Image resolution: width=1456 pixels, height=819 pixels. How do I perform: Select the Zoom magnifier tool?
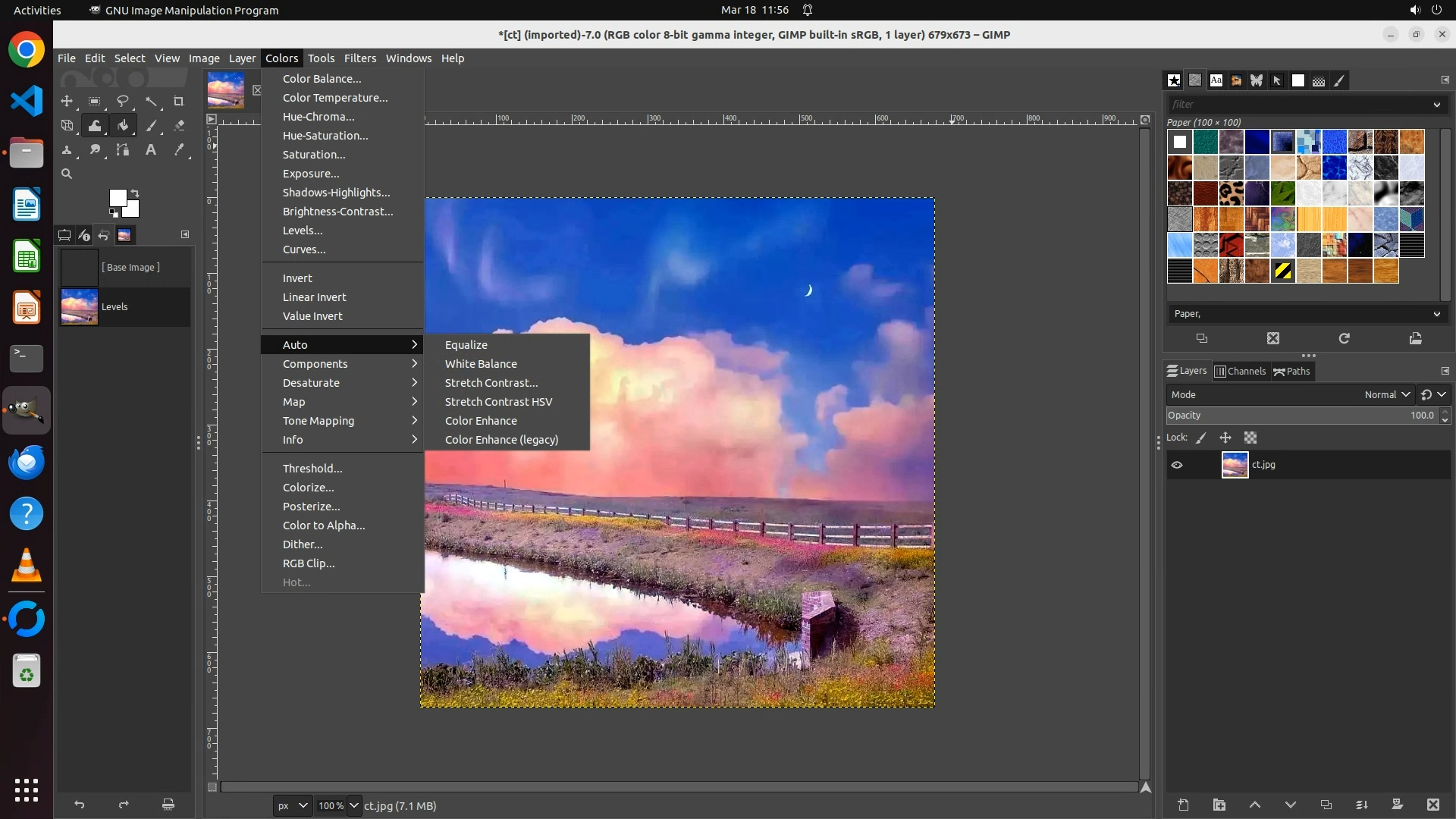(x=67, y=174)
